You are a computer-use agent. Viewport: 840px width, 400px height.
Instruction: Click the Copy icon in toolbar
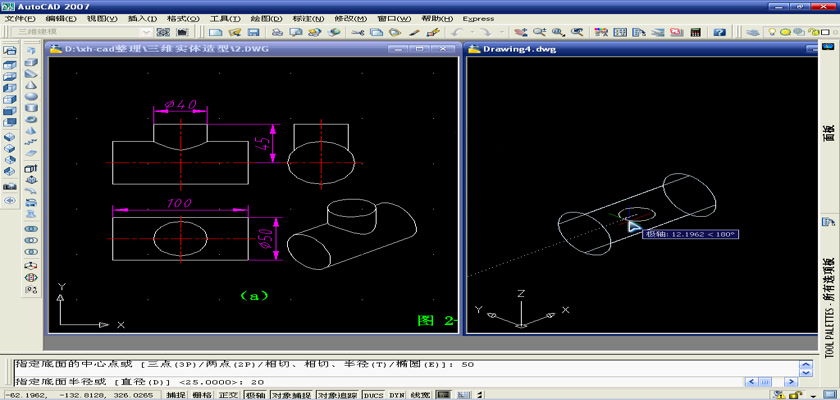point(376,32)
